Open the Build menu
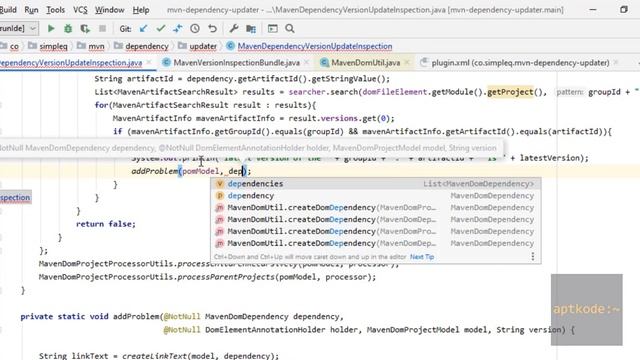640x360 pixels. click(x=8, y=10)
